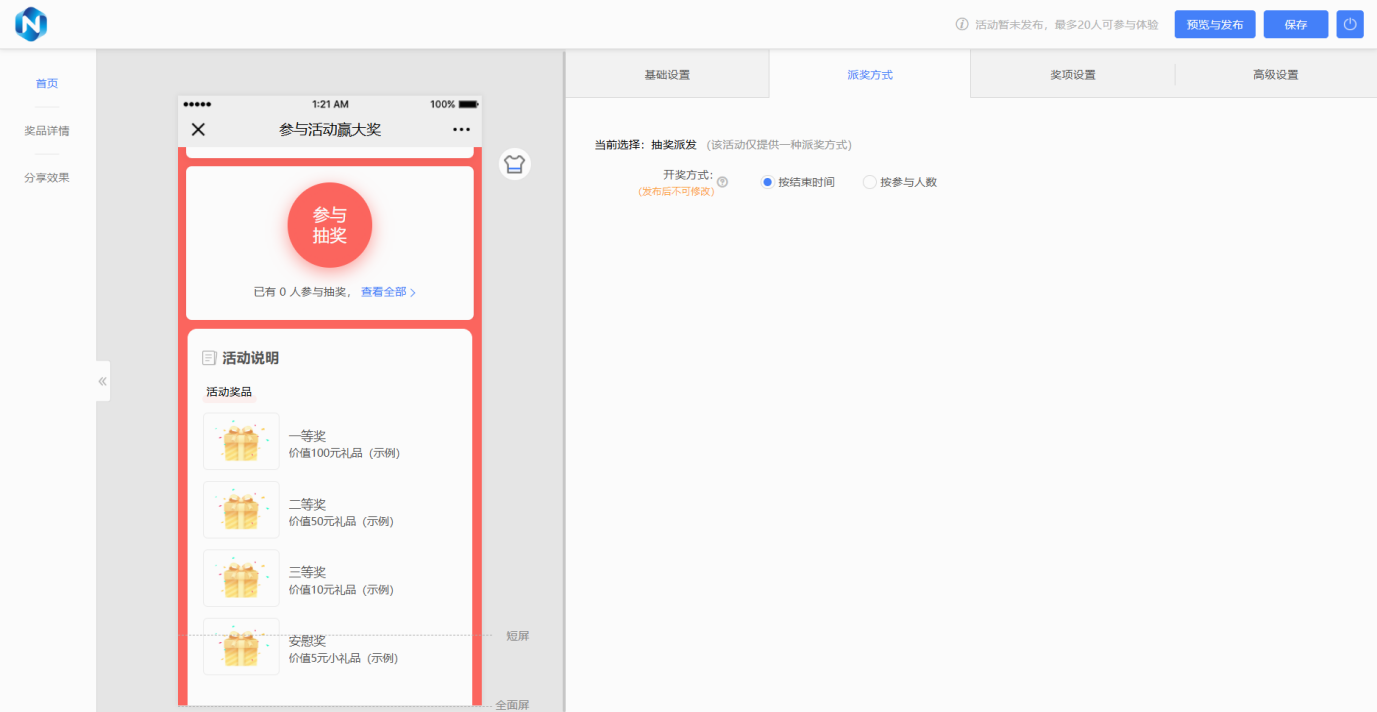
Task: Click the N logo icon
Action: 31,24
